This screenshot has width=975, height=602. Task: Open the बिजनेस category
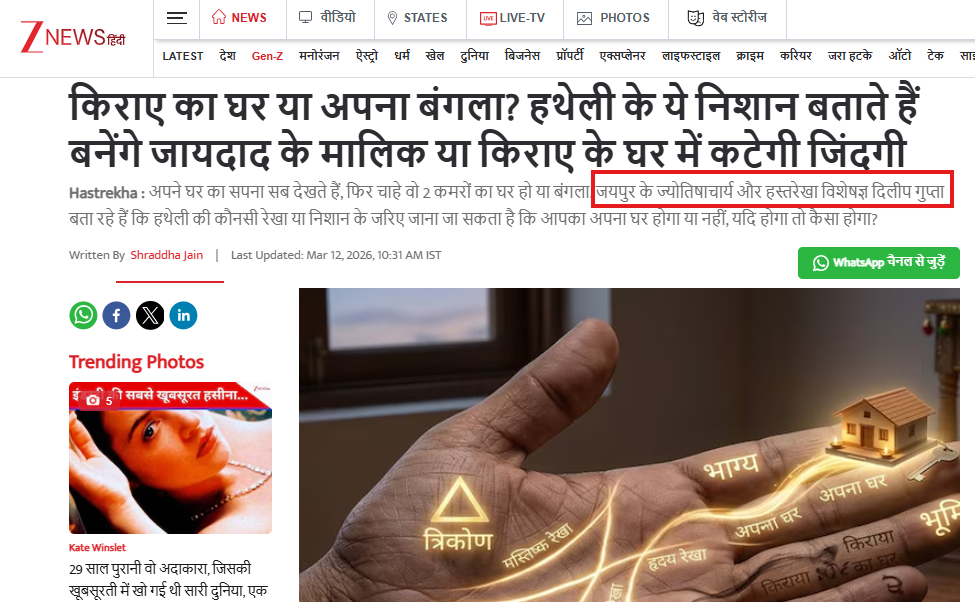click(522, 56)
